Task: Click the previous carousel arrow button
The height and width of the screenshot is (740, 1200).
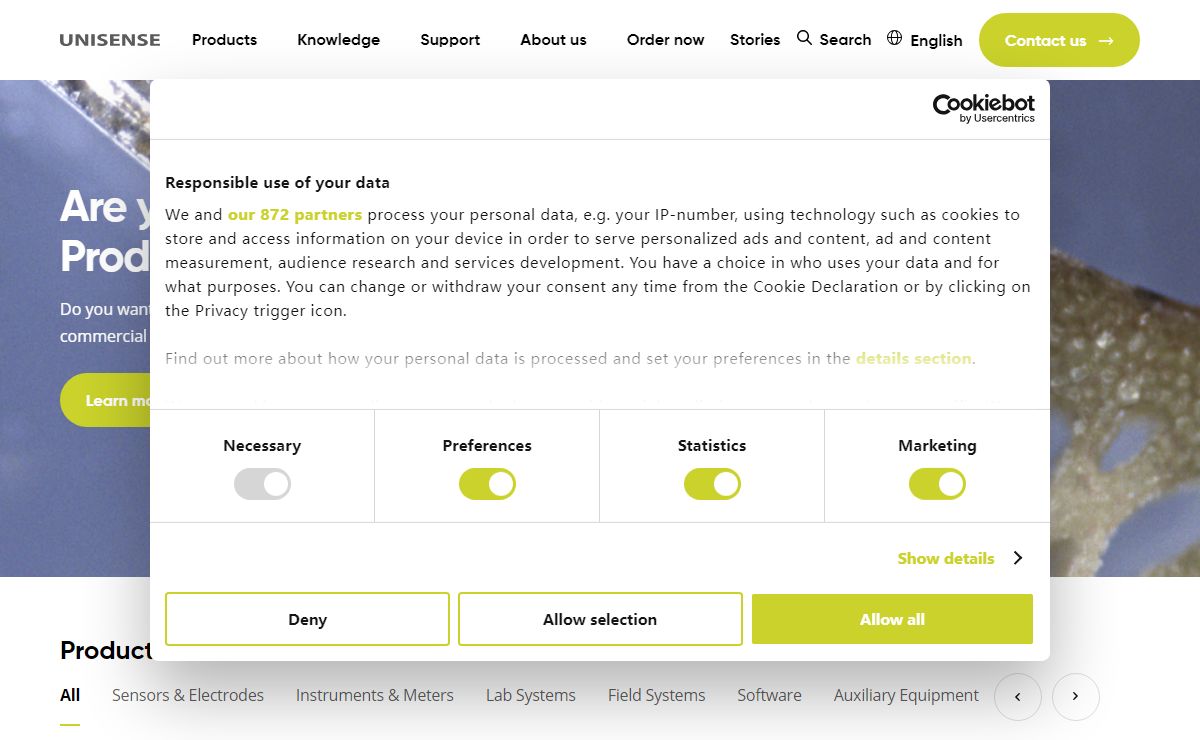Action: [1018, 697]
